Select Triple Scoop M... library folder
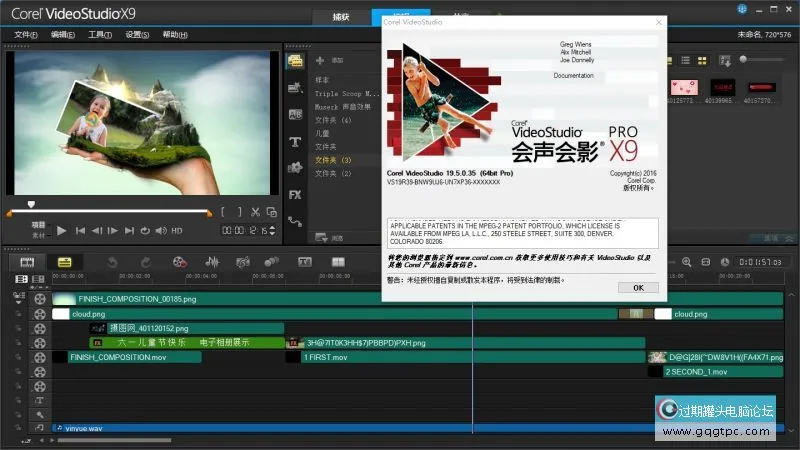Viewport: 800px width, 450px height. coord(347,94)
